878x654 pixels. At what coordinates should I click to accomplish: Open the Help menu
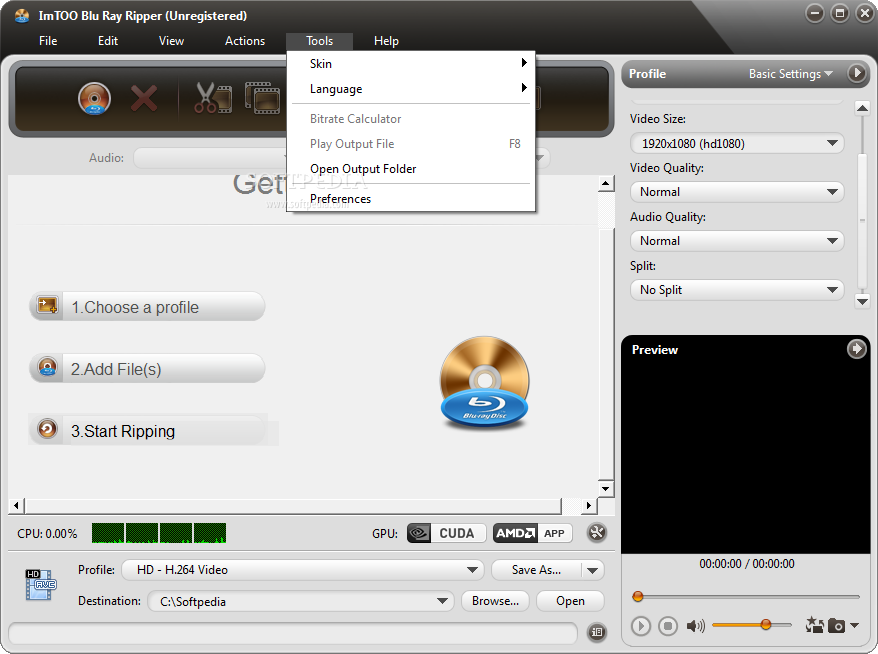(x=386, y=41)
